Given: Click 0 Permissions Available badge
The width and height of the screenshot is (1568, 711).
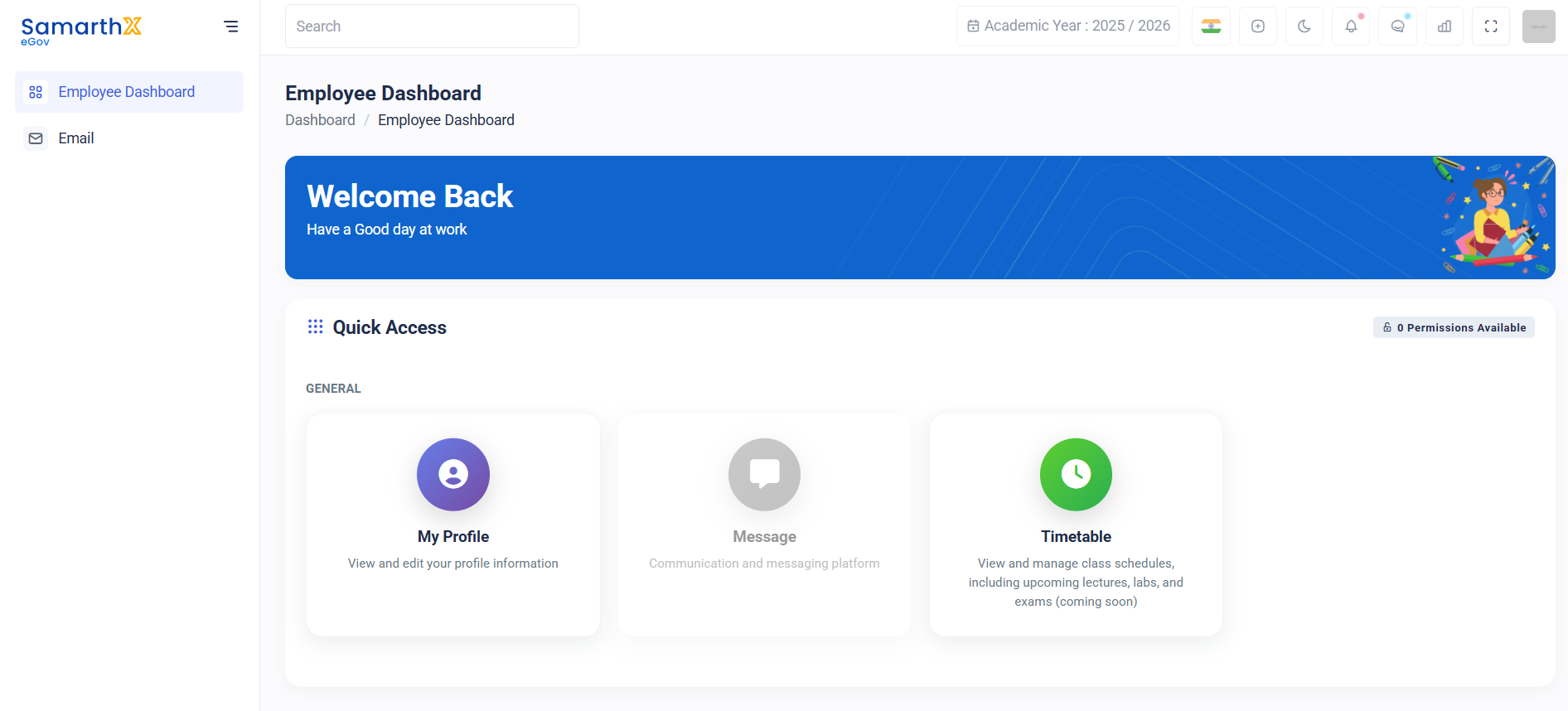Looking at the screenshot, I should coord(1454,327).
